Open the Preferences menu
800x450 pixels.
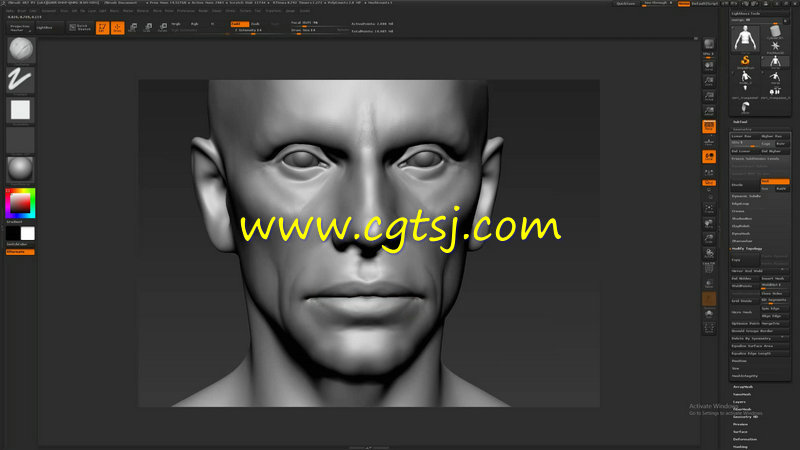coord(186,11)
